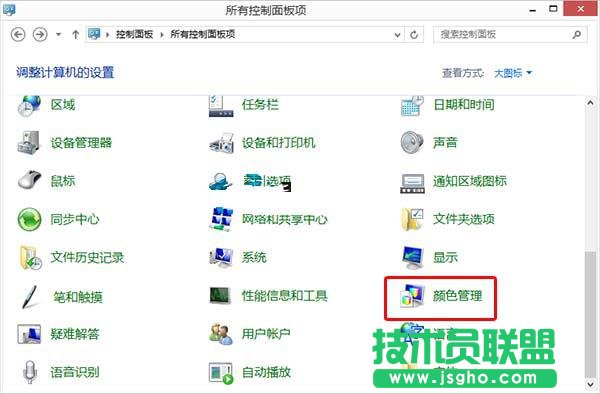Expand breadcrumb arrow before 控制面板
This screenshot has height=394, width=600.
pos(108,35)
